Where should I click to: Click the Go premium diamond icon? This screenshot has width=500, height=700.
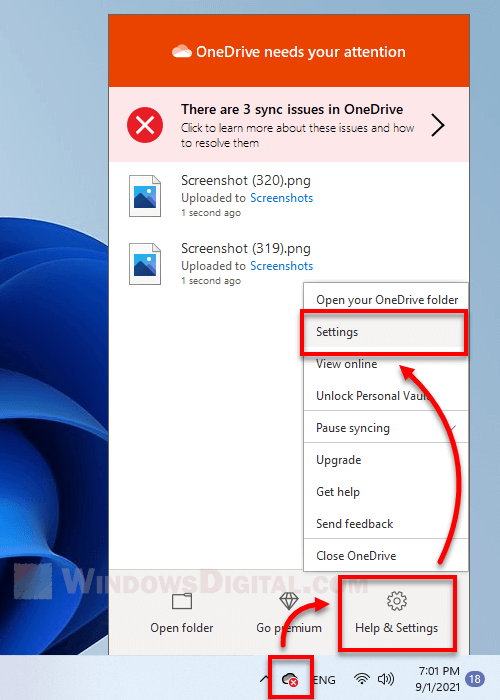point(289,601)
